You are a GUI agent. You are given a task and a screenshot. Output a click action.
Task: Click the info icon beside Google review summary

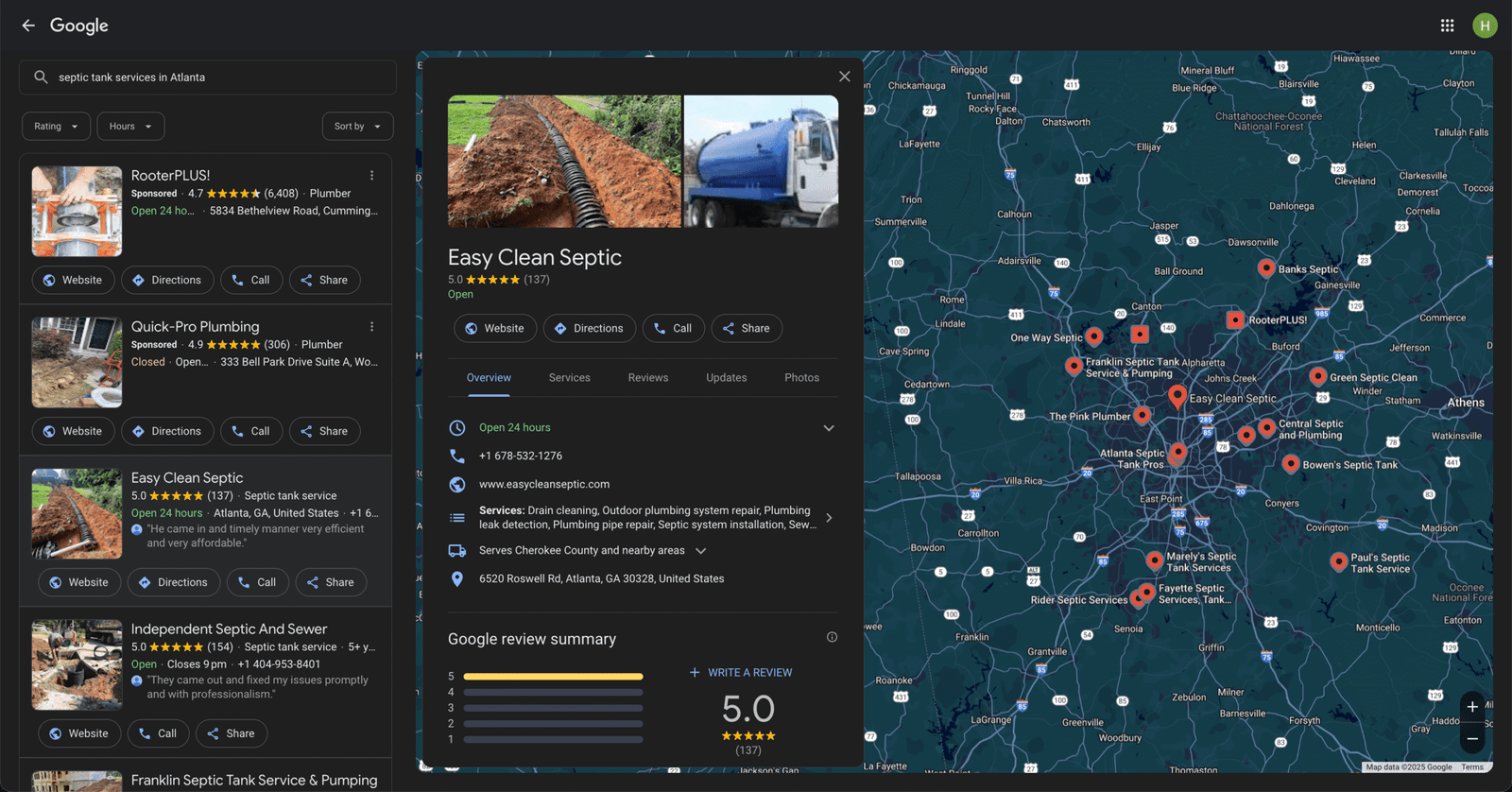832,637
